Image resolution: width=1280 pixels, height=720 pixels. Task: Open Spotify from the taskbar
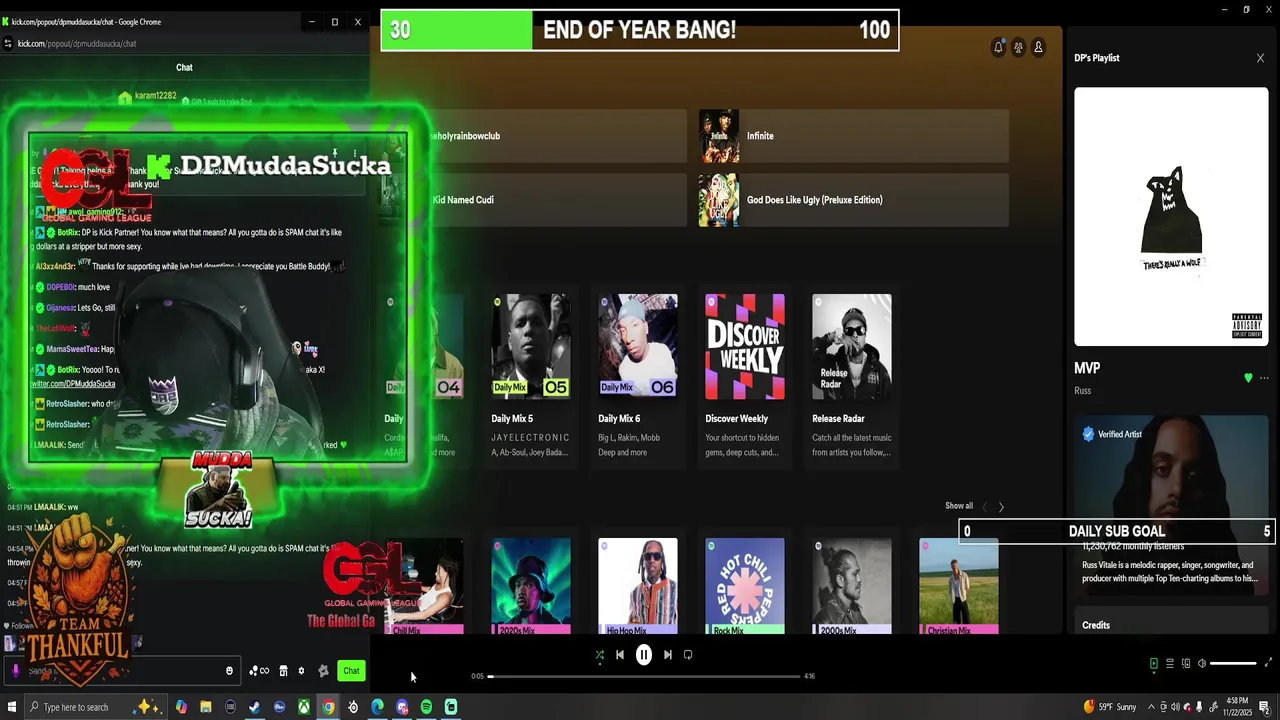point(426,707)
